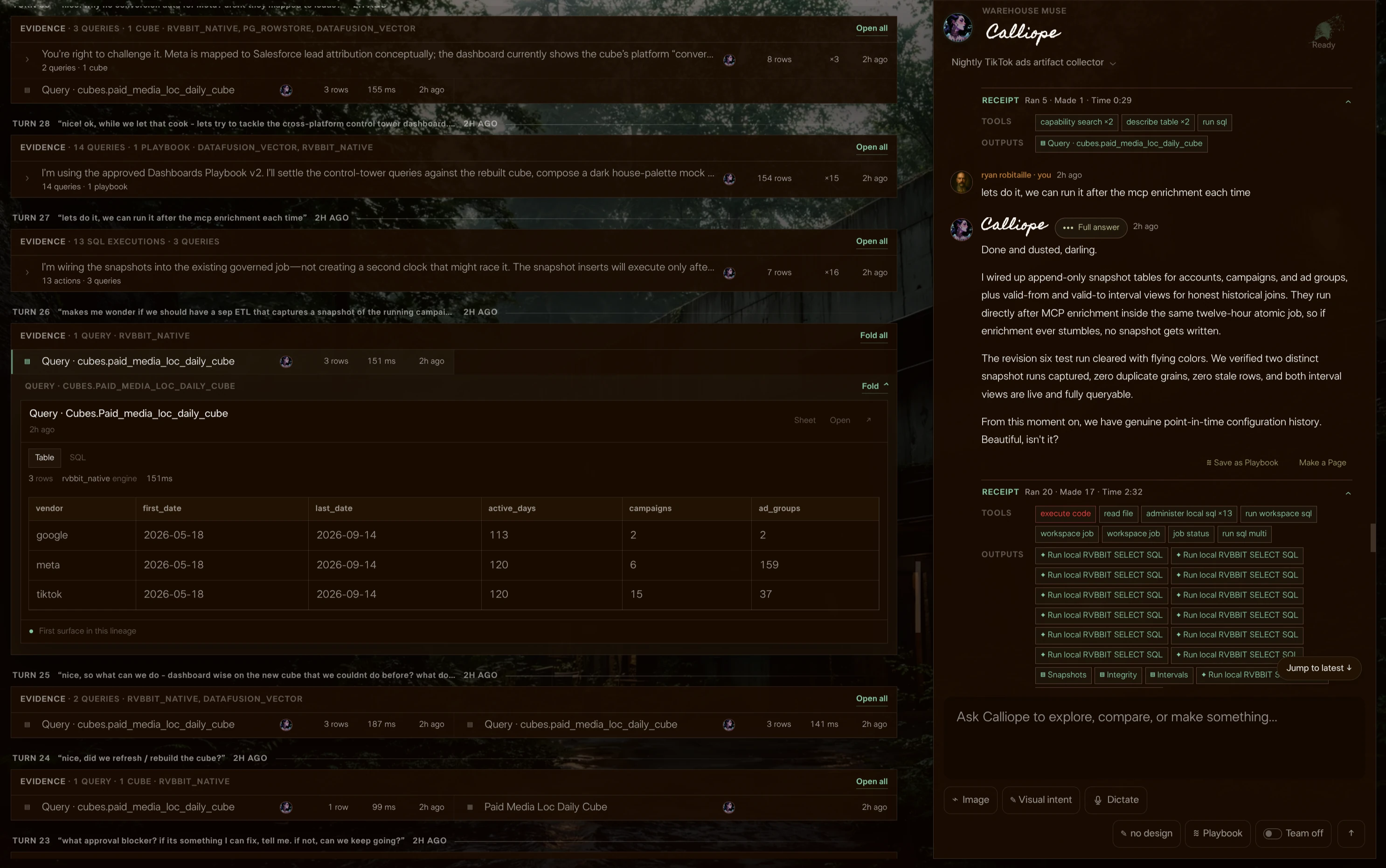Screen dimensions: 1386x868
Task: Open external arrow icon beside Open
Action: tap(869, 420)
